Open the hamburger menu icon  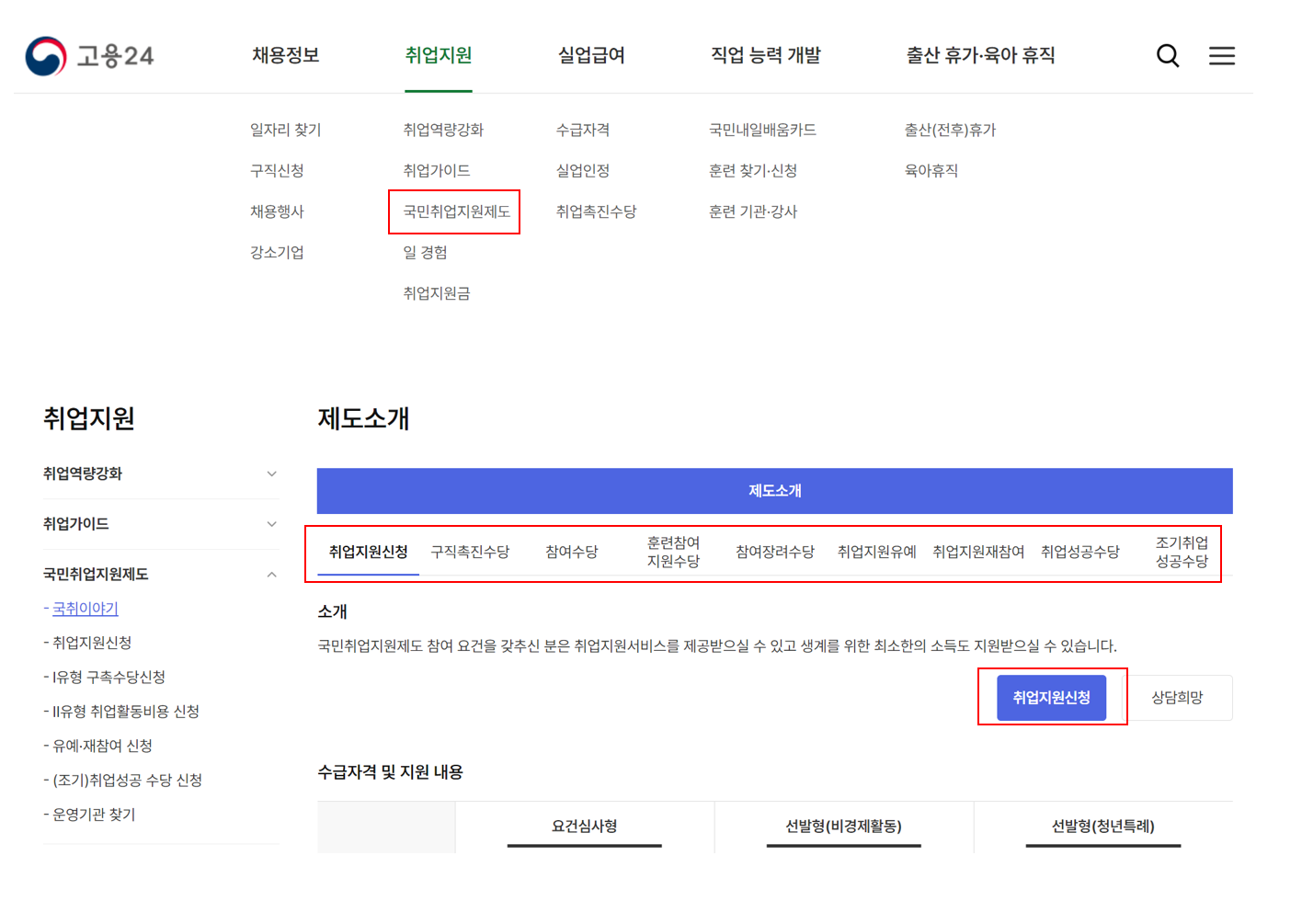1222,55
